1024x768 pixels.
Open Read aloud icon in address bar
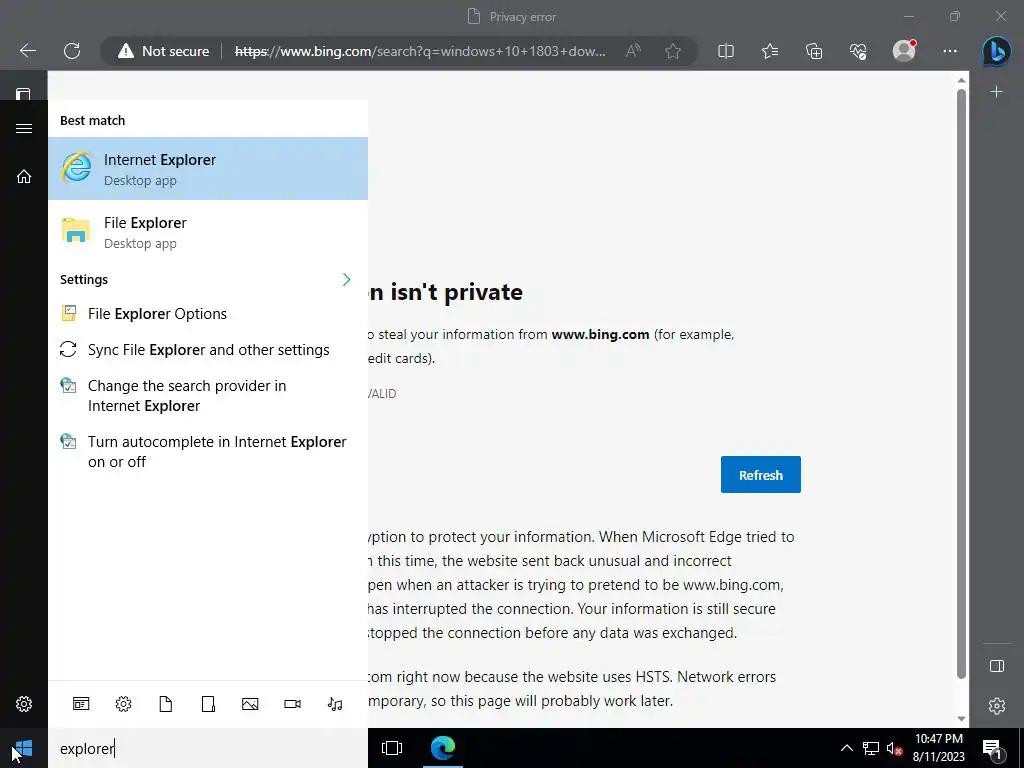coord(632,51)
